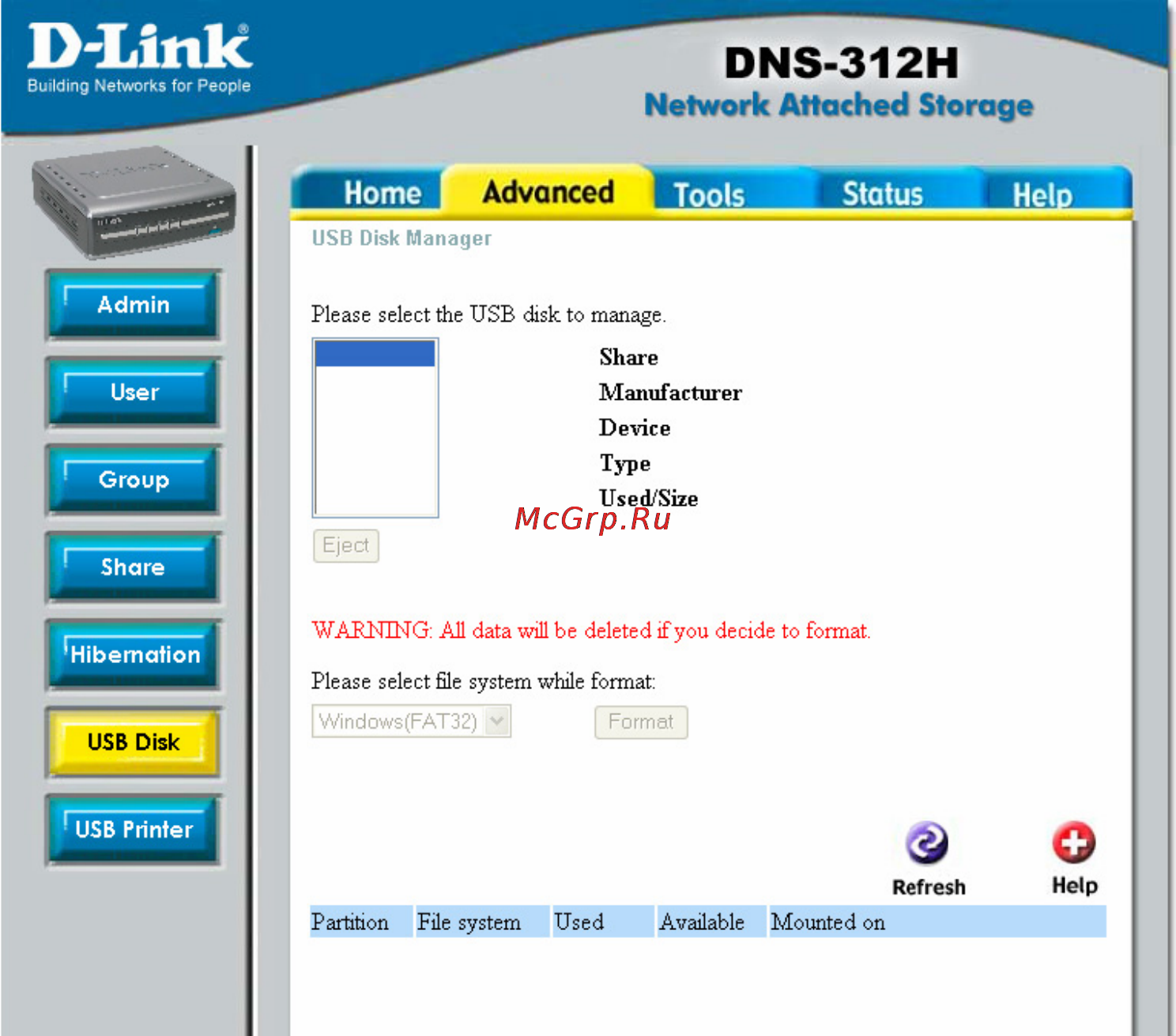
Task: Click the Manufacturer label
Action: [670, 393]
